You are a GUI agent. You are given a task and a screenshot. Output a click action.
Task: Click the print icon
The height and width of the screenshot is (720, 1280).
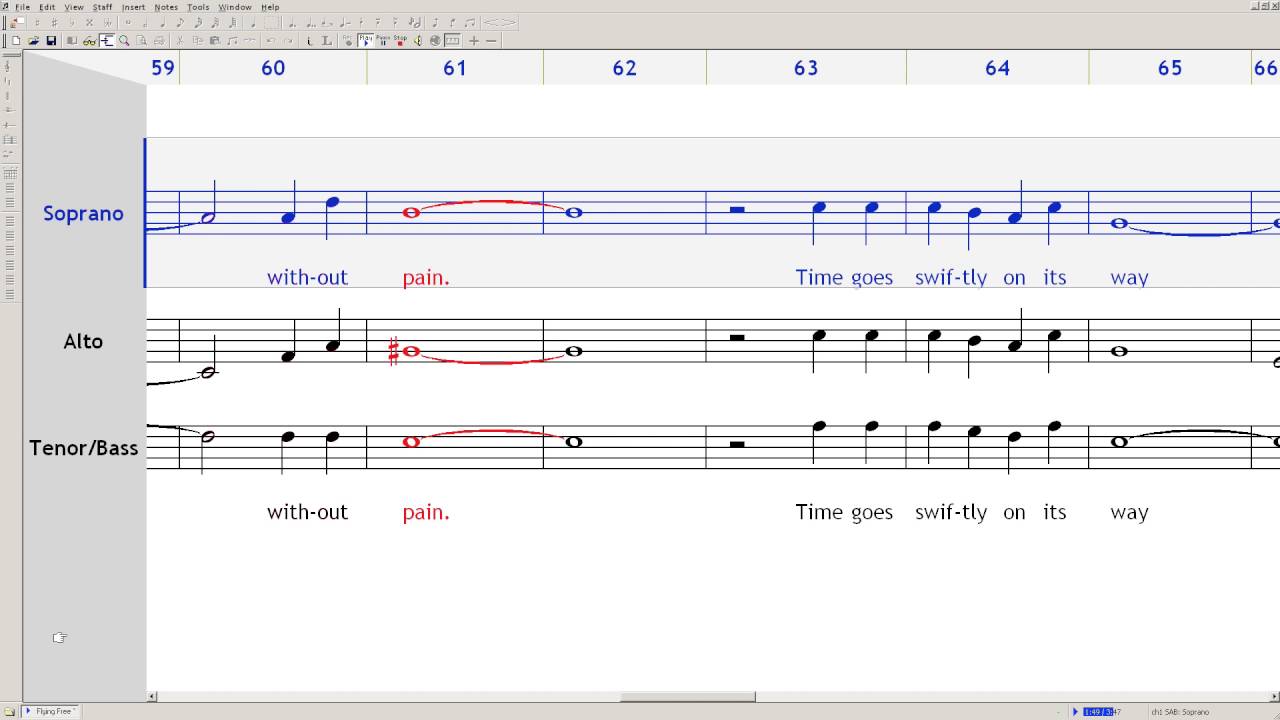click(x=159, y=41)
